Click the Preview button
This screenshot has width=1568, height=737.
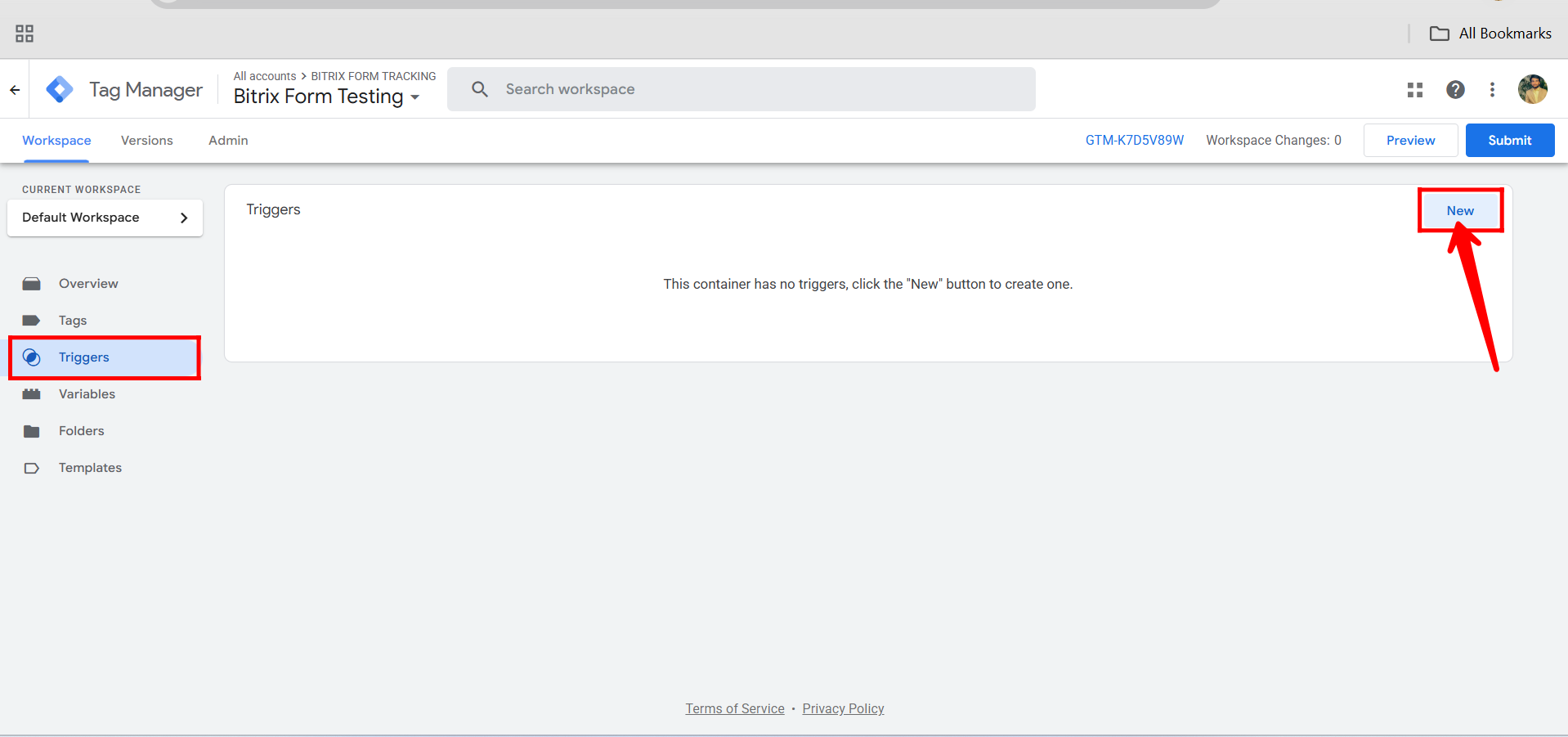pyautogui.click(x=1410, y=141)
